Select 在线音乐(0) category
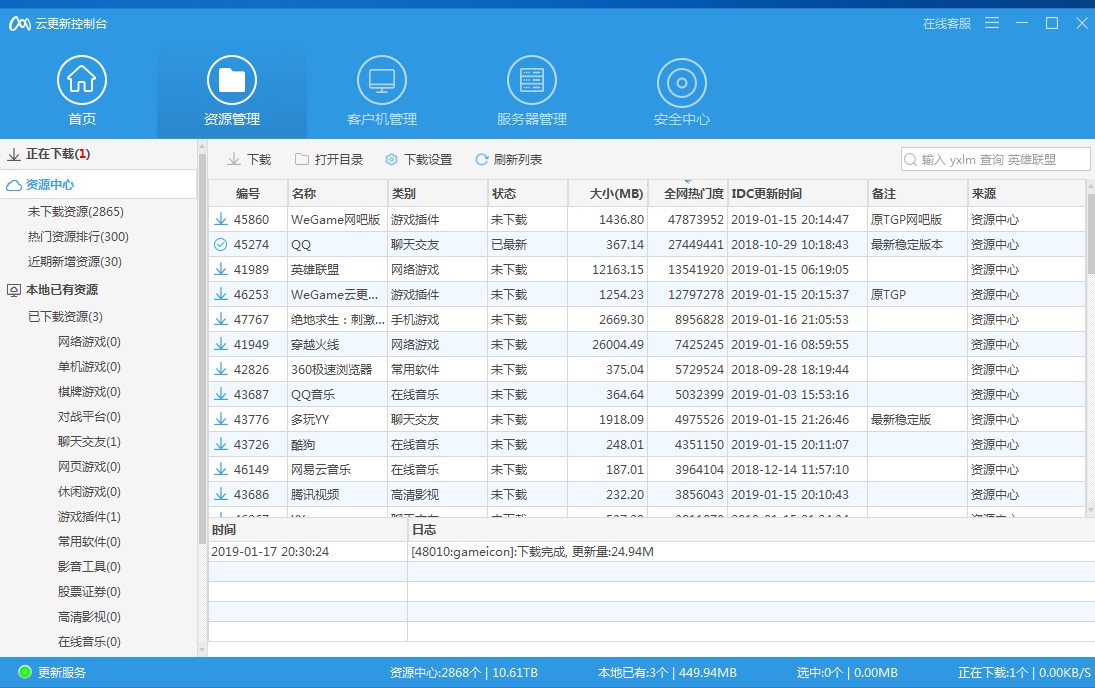Viewport: 1095px width, 688px height. (x=89, y=642)
